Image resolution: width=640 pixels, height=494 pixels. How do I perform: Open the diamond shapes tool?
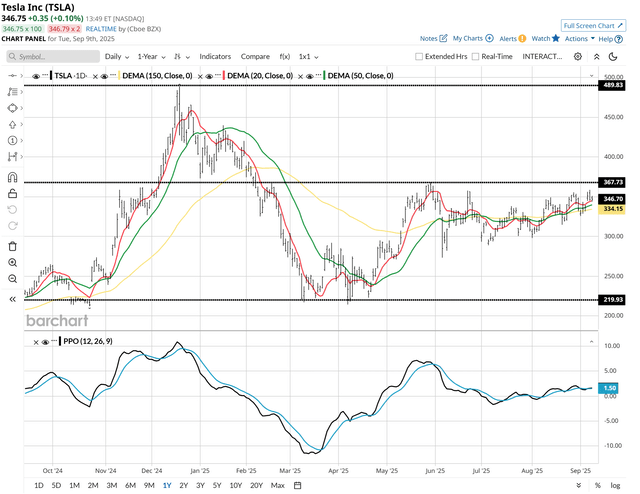click(x=12, y=108)
